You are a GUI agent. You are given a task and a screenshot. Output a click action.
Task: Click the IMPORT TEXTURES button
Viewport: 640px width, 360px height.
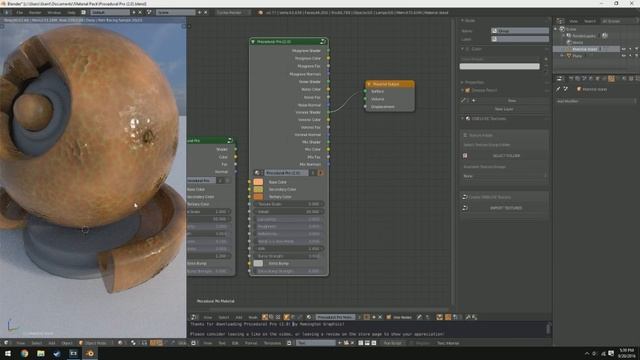click(506, 208)
